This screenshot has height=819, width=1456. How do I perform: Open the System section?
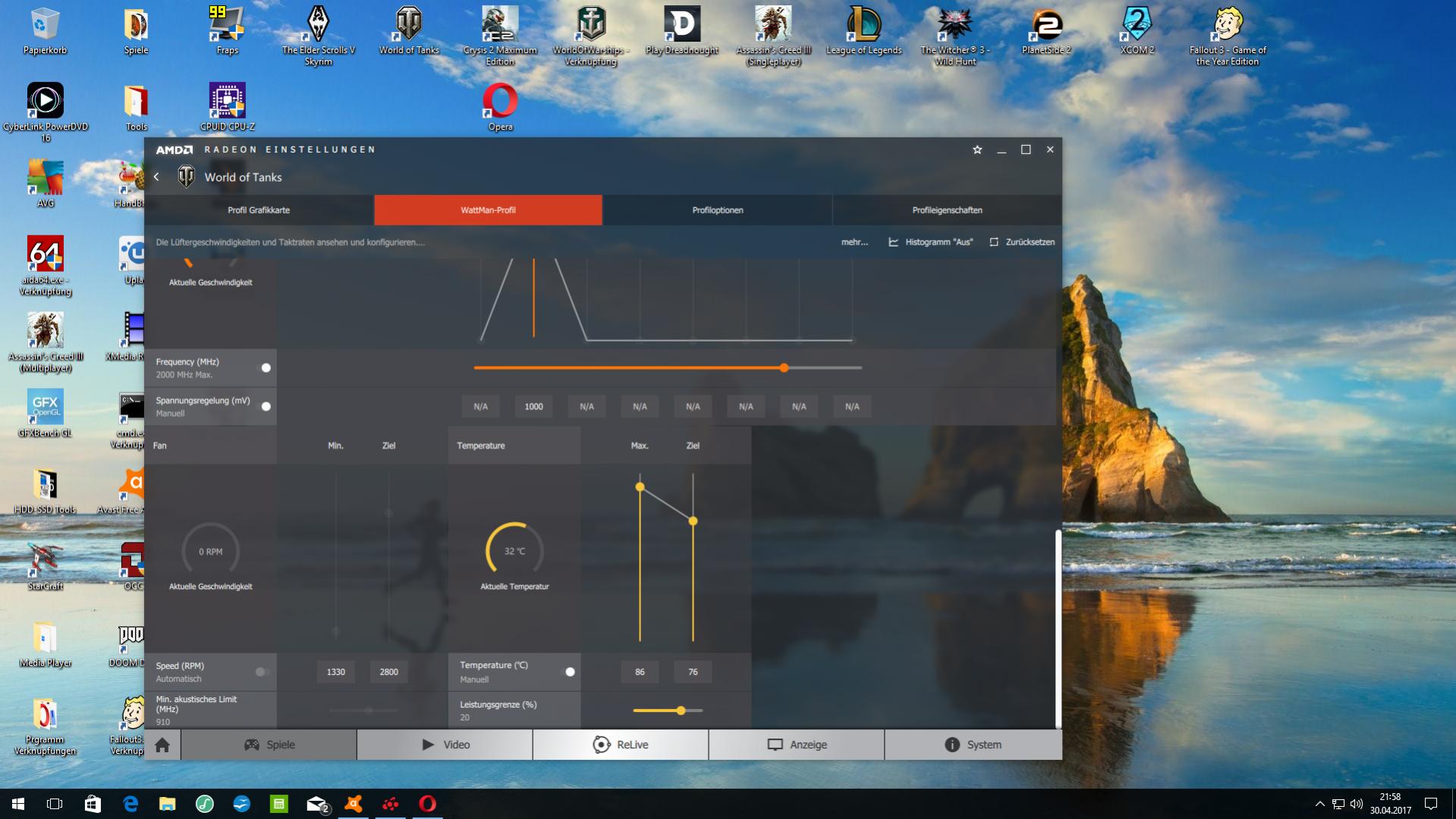(x=973, y=745)
